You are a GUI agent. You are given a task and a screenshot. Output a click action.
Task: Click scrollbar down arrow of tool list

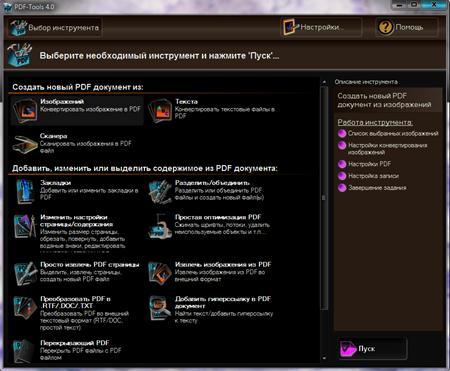point(324,358)
